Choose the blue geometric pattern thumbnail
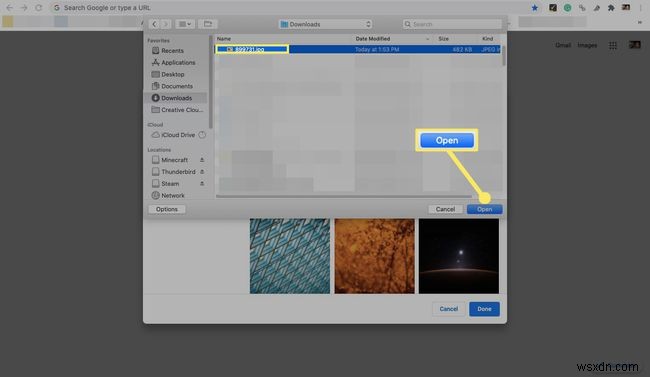 (290, 256)
